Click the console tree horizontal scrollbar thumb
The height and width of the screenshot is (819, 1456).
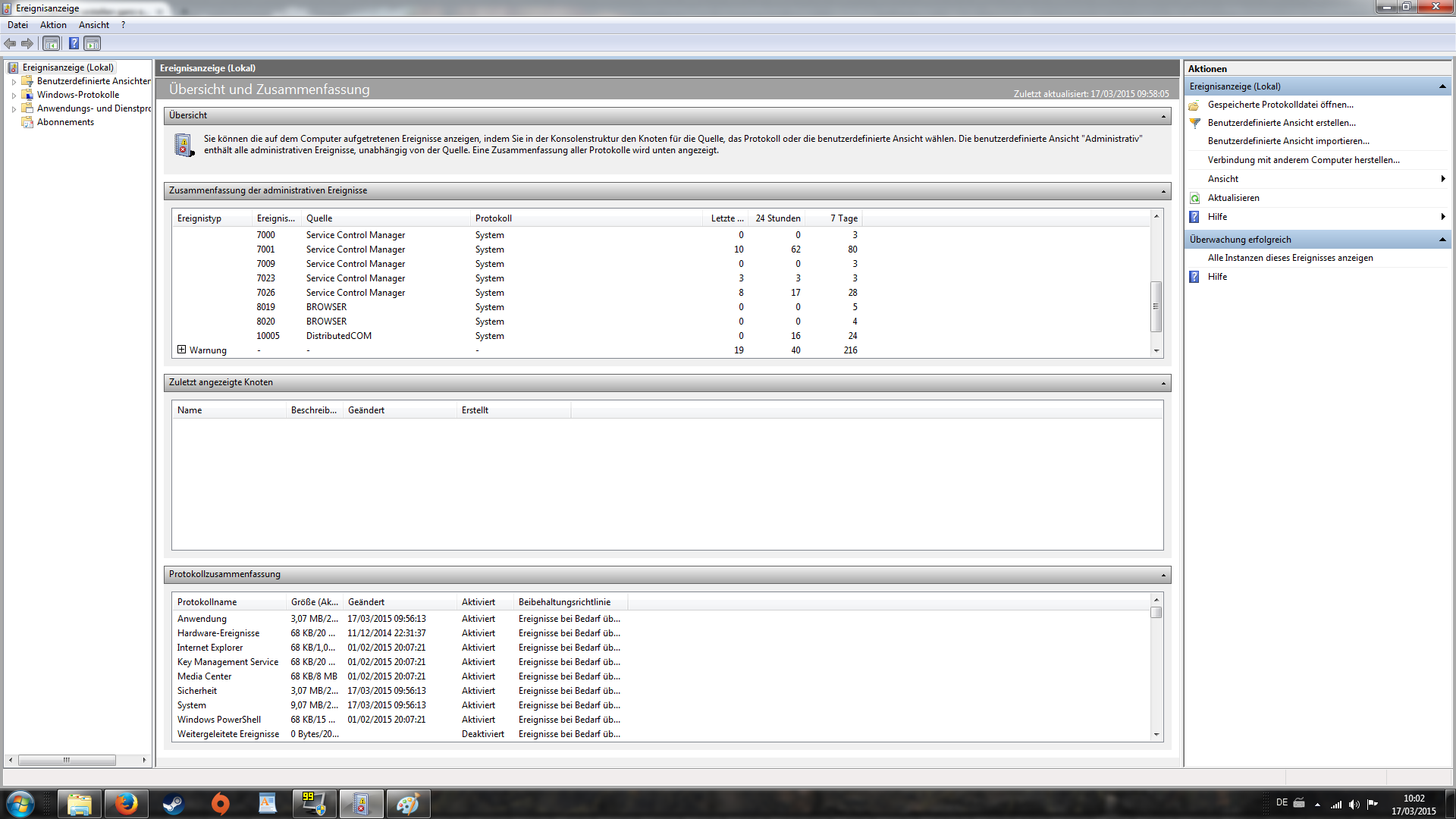click(67, 760)
